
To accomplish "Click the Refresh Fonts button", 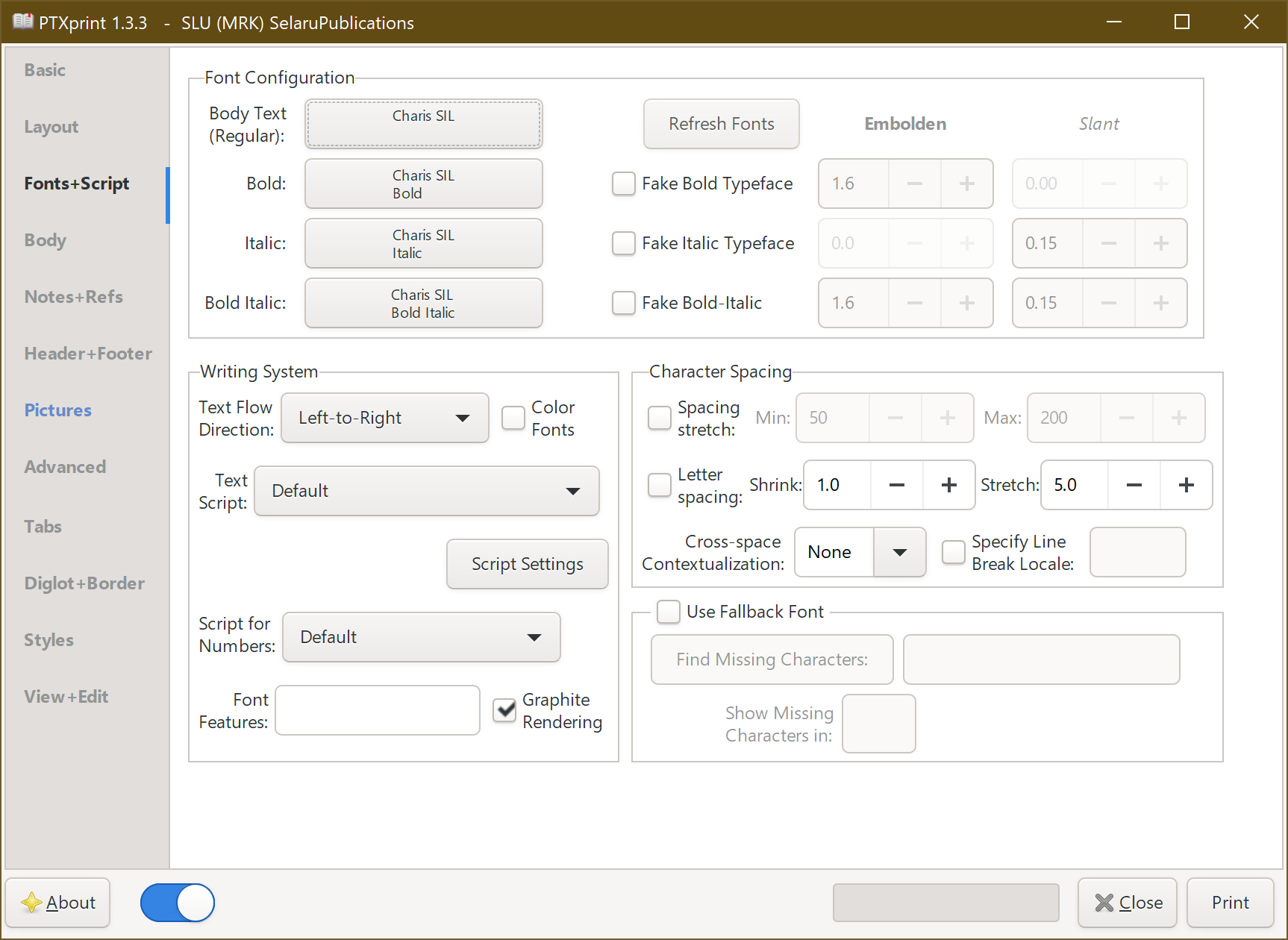I will click(x=721, y=124).
